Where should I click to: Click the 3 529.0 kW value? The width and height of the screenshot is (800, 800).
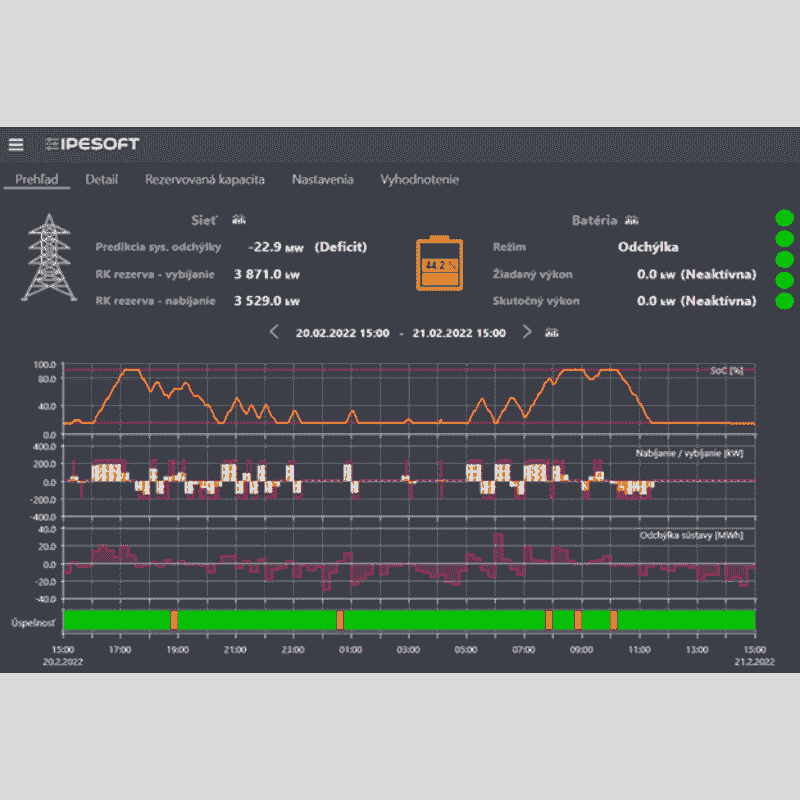click(267, 301)
